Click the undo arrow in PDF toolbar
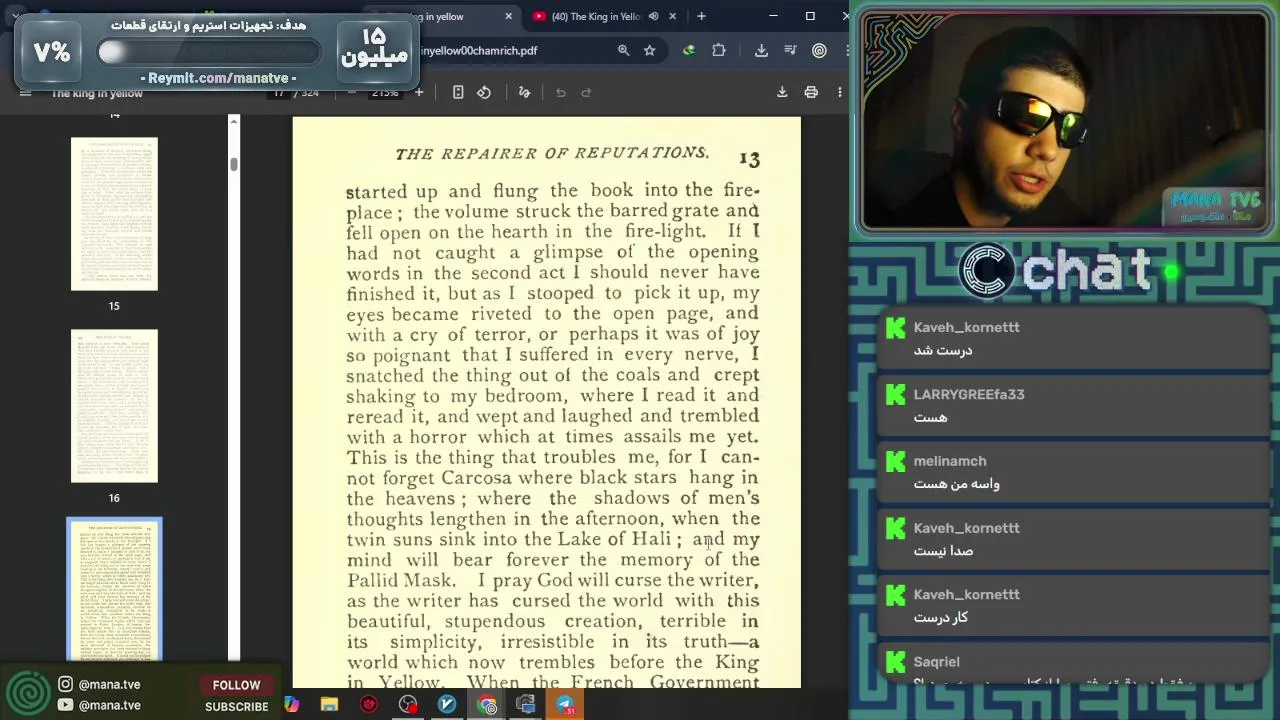This screenshot has width=1280, height=720. (561, 92)
